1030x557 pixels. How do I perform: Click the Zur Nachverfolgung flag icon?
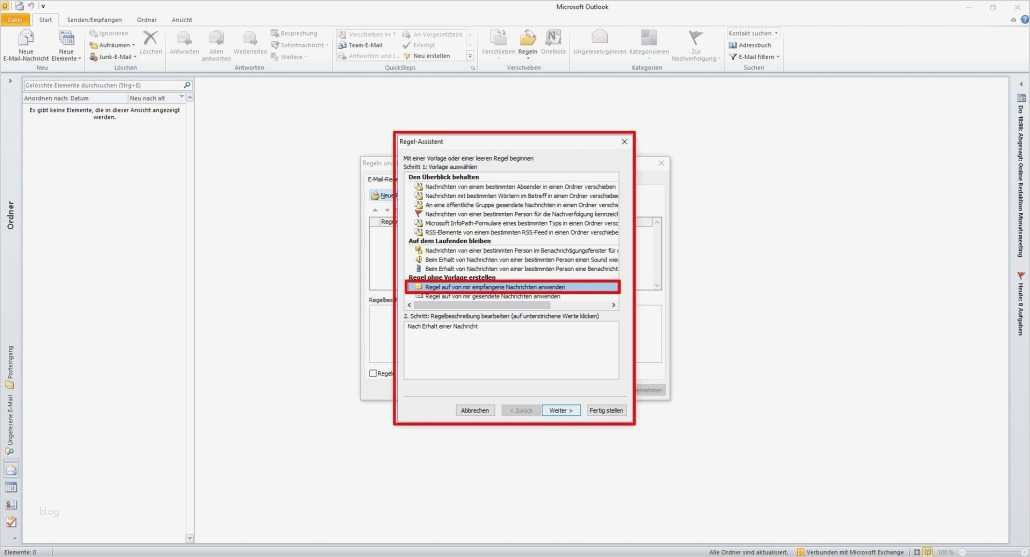tap(695, 37)
